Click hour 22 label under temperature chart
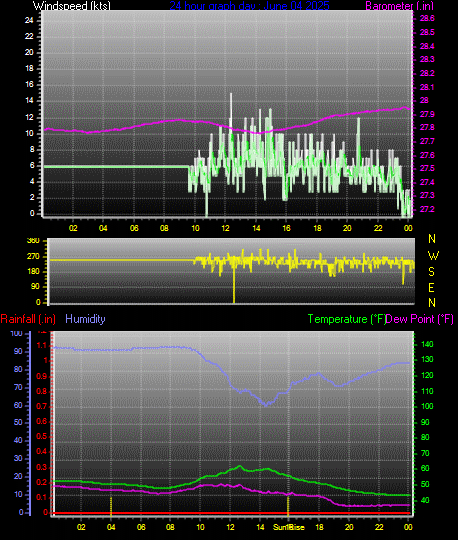The image size is (458, 540). pos(379,527)
